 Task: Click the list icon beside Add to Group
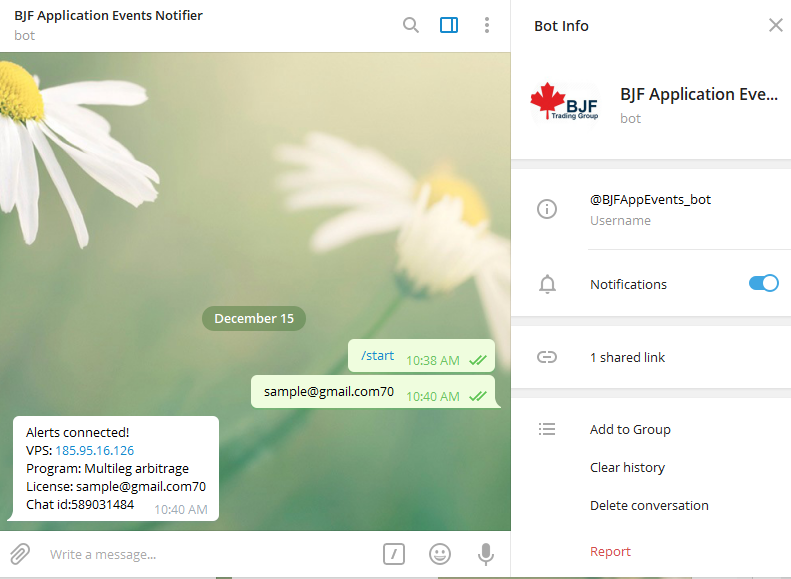tap(547, 429)
